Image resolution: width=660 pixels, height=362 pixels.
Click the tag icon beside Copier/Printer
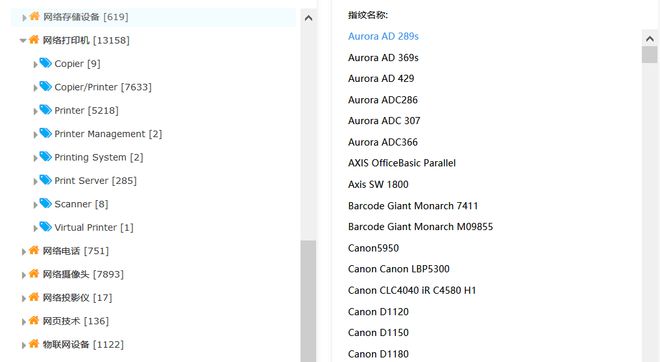(45, 86)
